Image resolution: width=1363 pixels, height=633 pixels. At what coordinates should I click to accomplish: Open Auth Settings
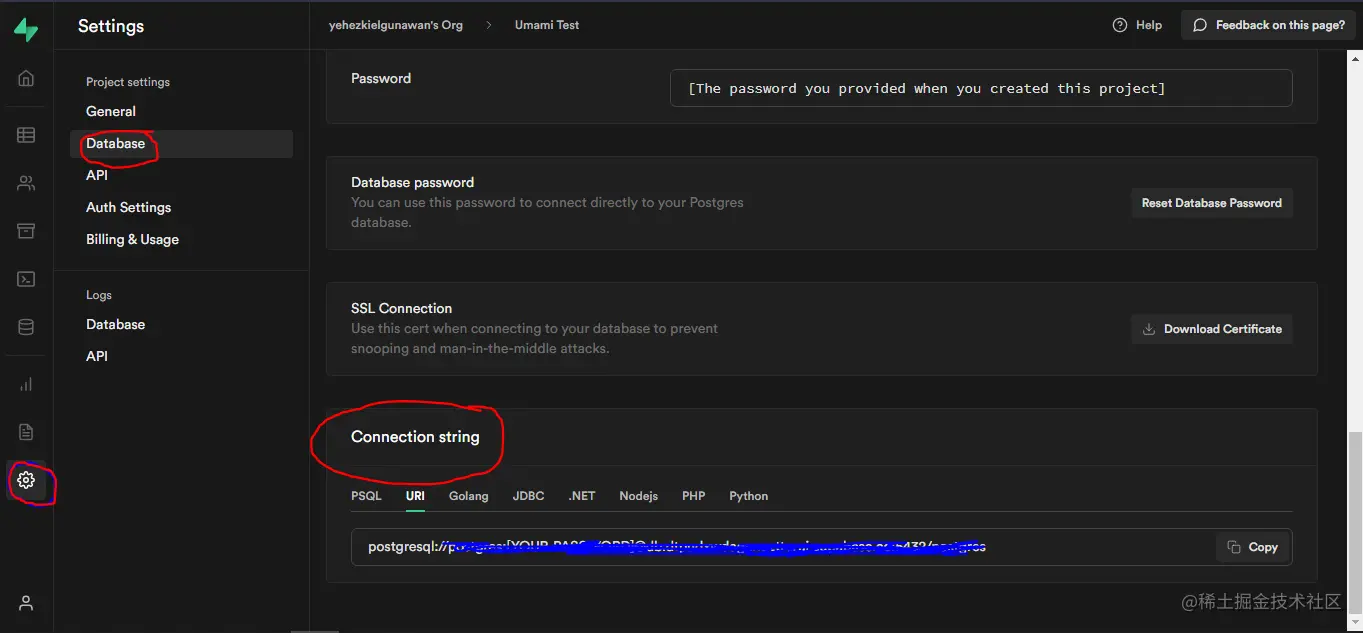(x=128, y=207)
